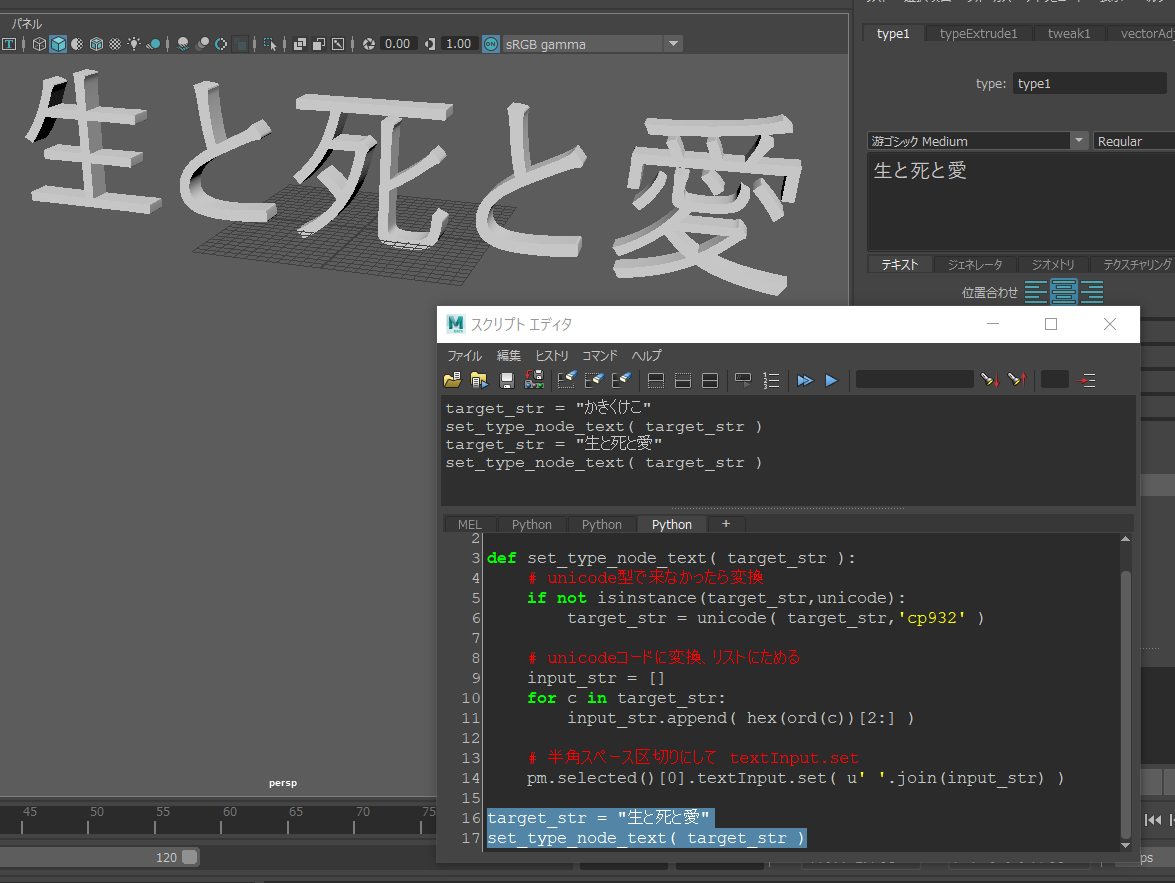The width and height of the screenshot is (1175, 883).
Task: Click Exposure aperture icon in viewport
Action: [x=369, y=44]
